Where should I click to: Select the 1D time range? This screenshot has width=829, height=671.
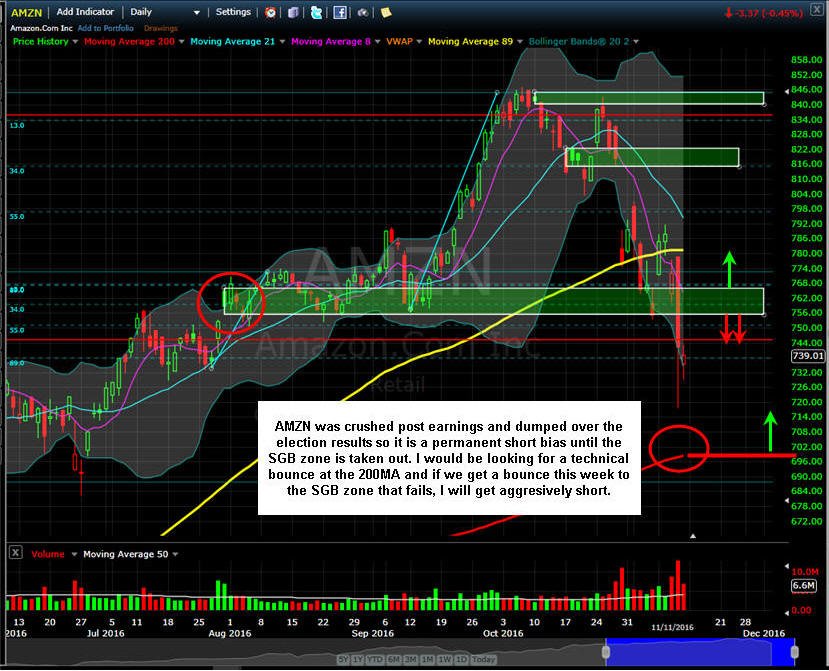[x=461, y=659]
